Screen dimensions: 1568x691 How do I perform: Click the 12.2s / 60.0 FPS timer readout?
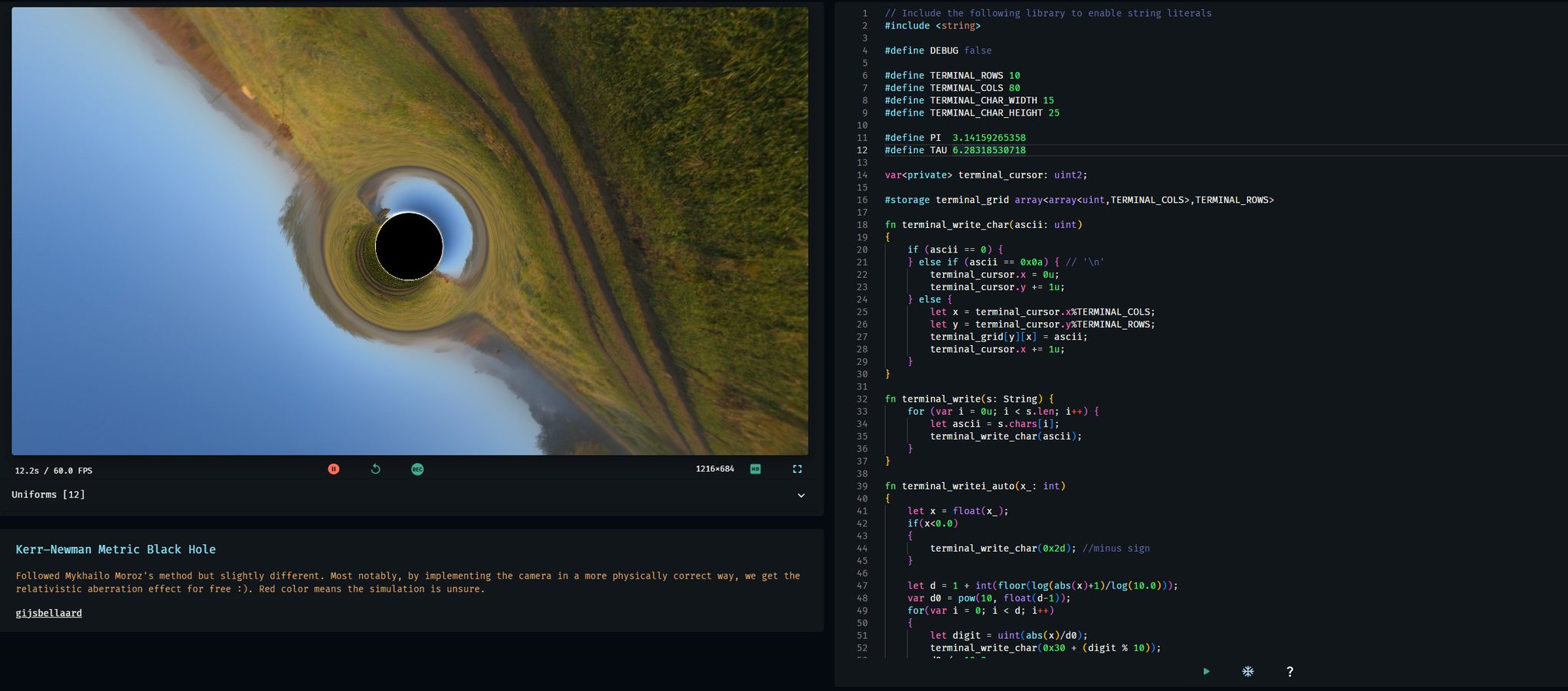tap(54, 471)
